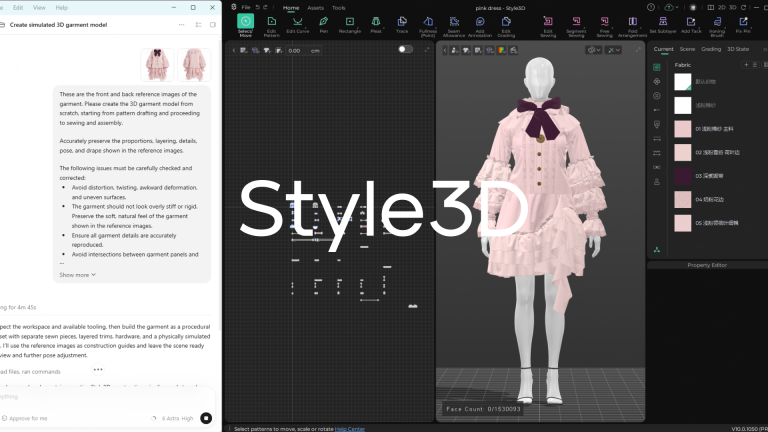Viewport: 768px width, 432px height.
Task: Choose the Fullness (Point) tool
Action: (x=428, y=26)
